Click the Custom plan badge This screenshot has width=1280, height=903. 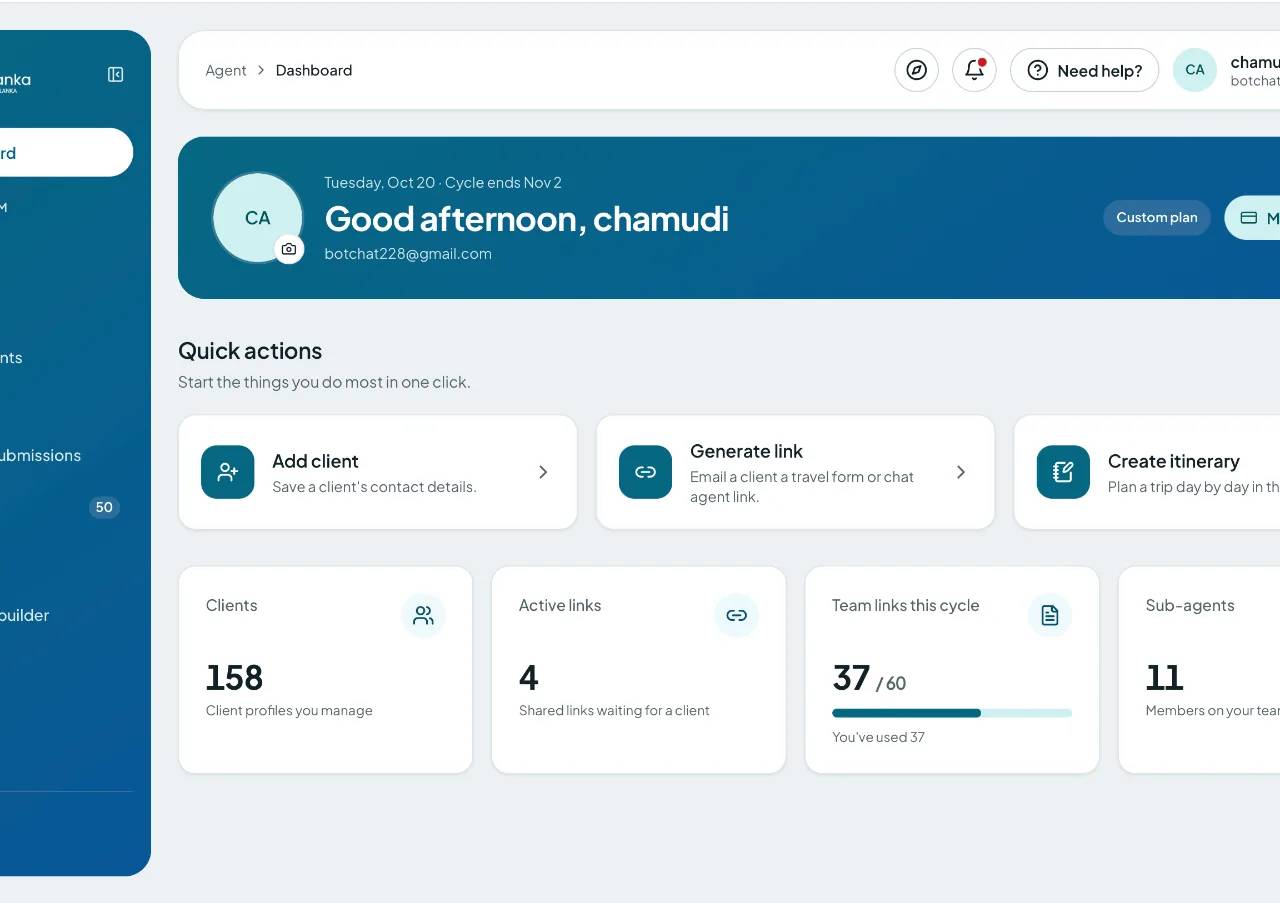click(1157, 218)
